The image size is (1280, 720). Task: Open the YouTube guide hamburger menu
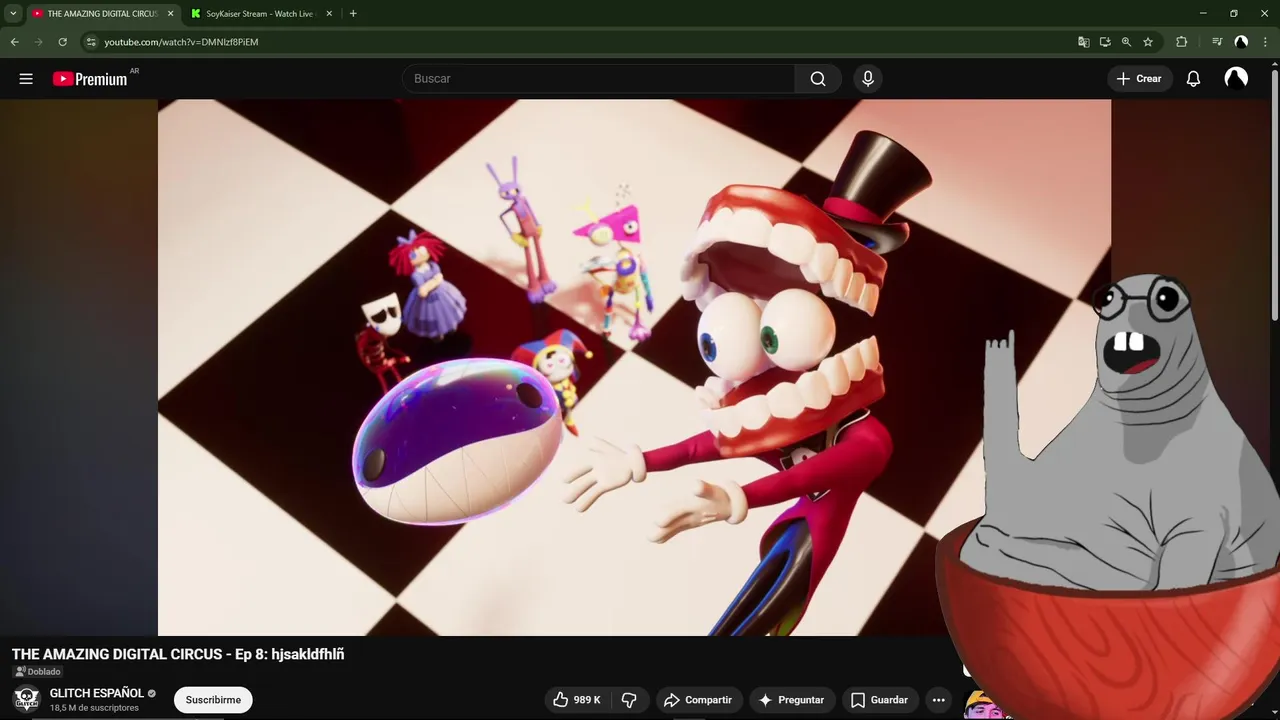click(x=26, y=79)
